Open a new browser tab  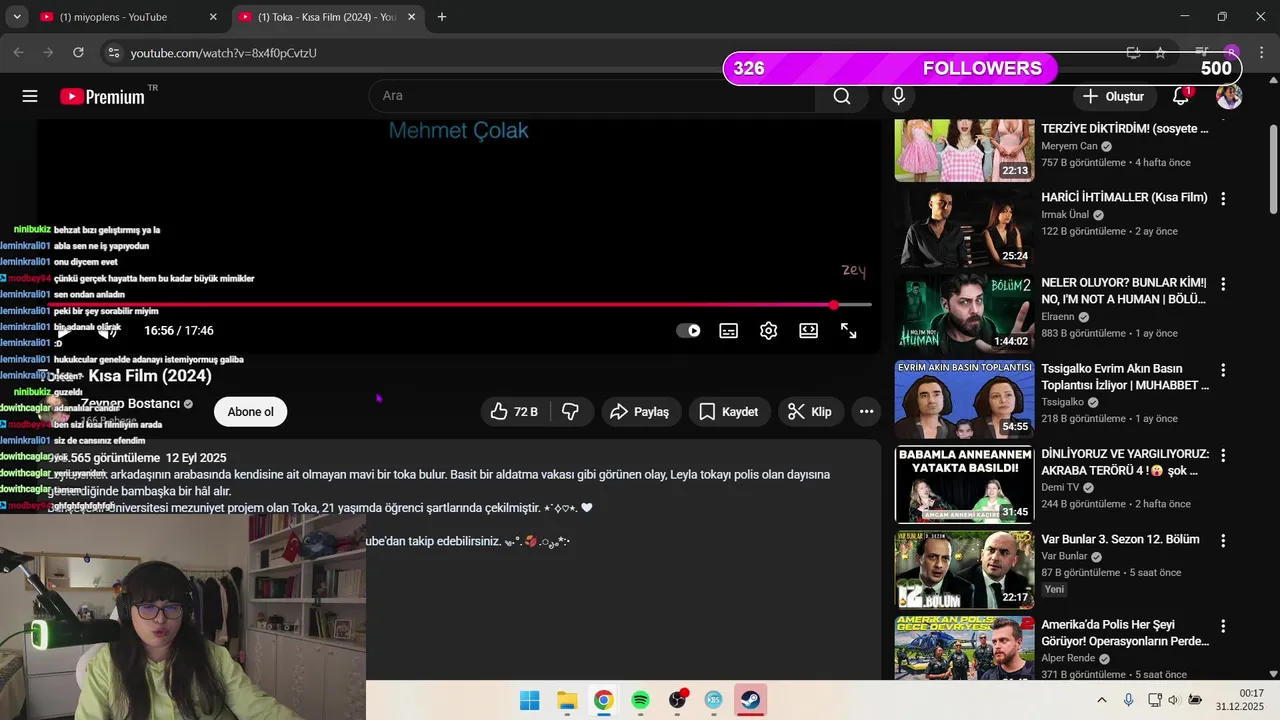coord(442,17)
